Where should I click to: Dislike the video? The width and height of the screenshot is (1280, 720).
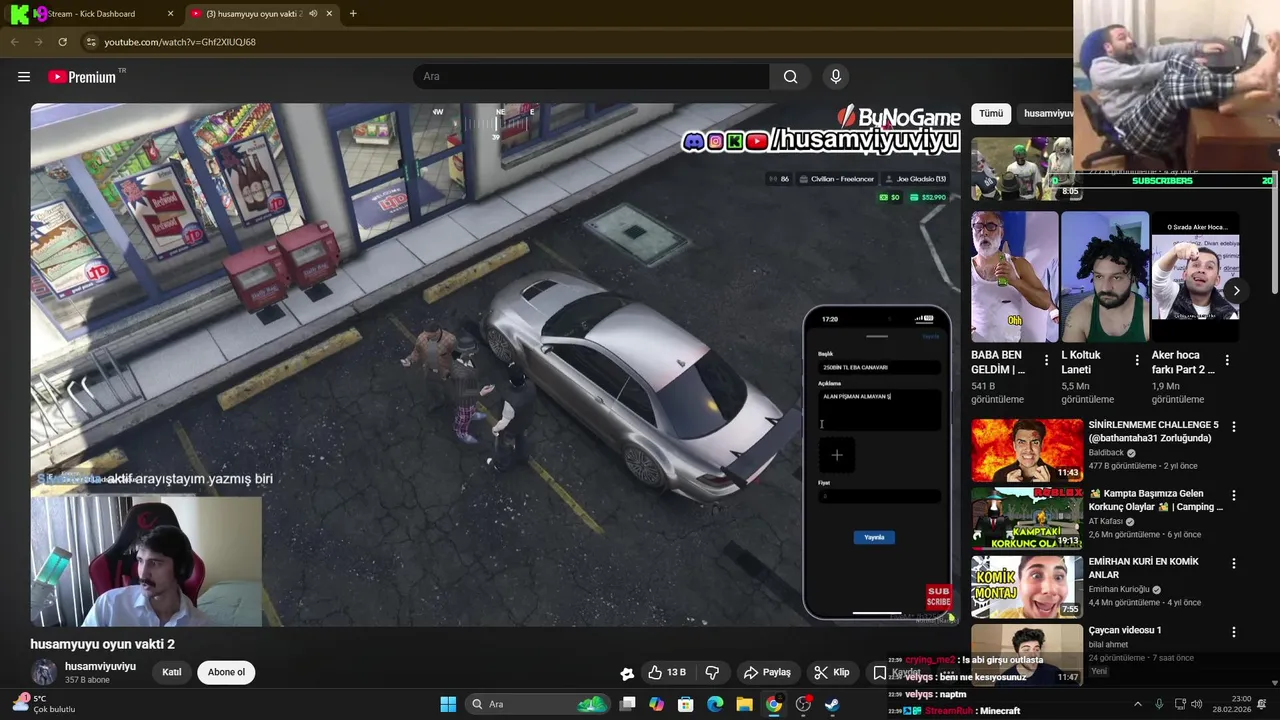[x=713, y=672]
